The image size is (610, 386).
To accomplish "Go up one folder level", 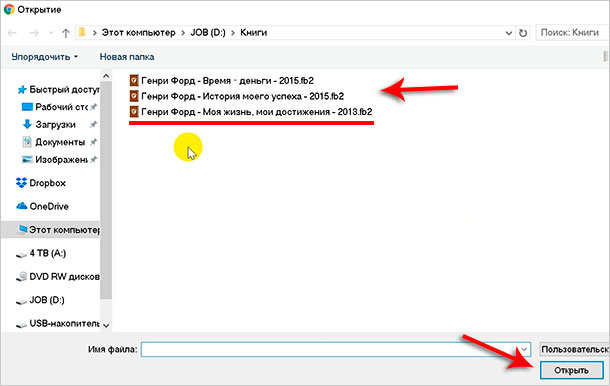I will [66, 33].
